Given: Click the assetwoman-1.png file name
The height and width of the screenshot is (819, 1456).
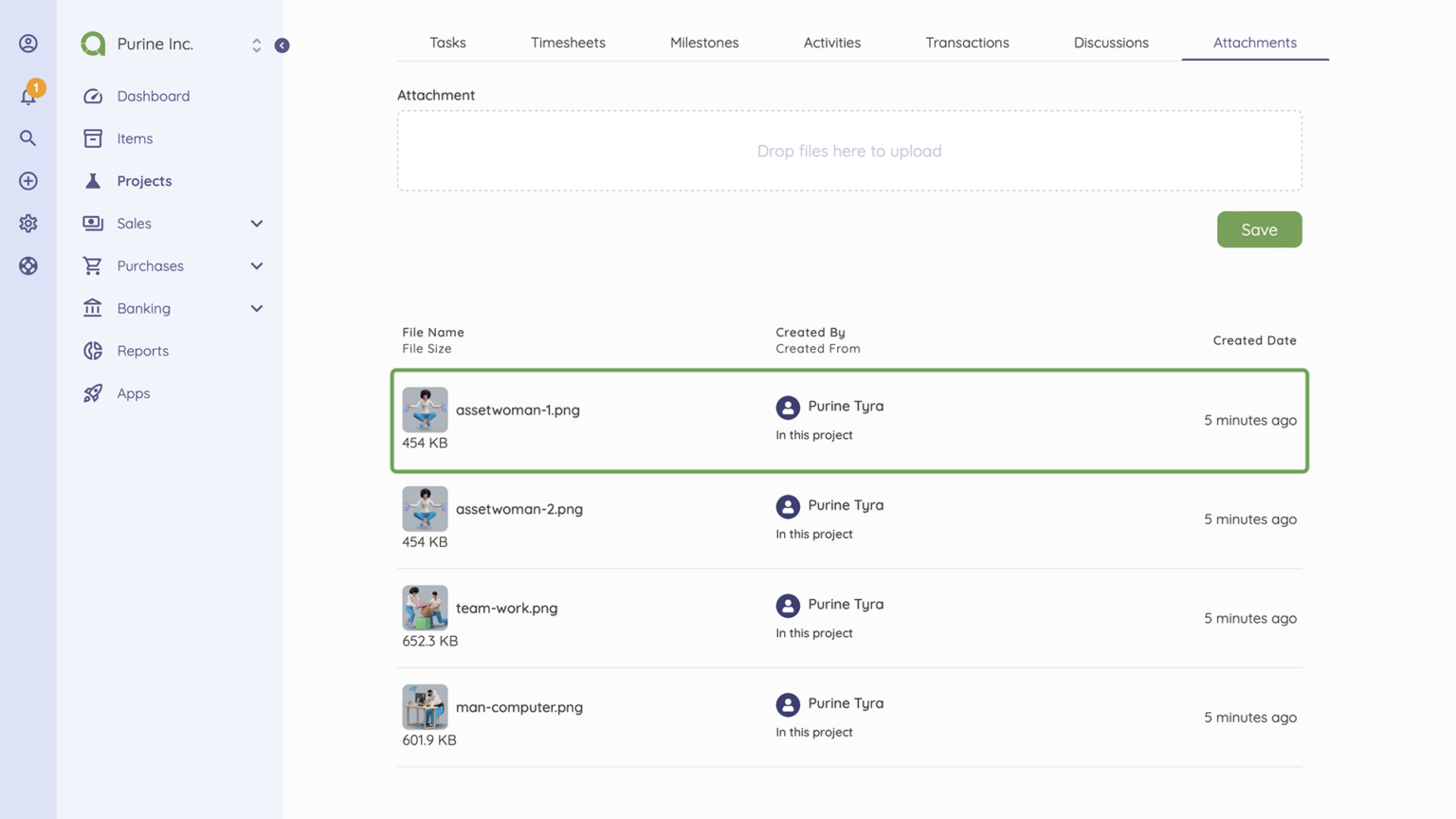Looking at the screenshot, I should pos(518,409).
